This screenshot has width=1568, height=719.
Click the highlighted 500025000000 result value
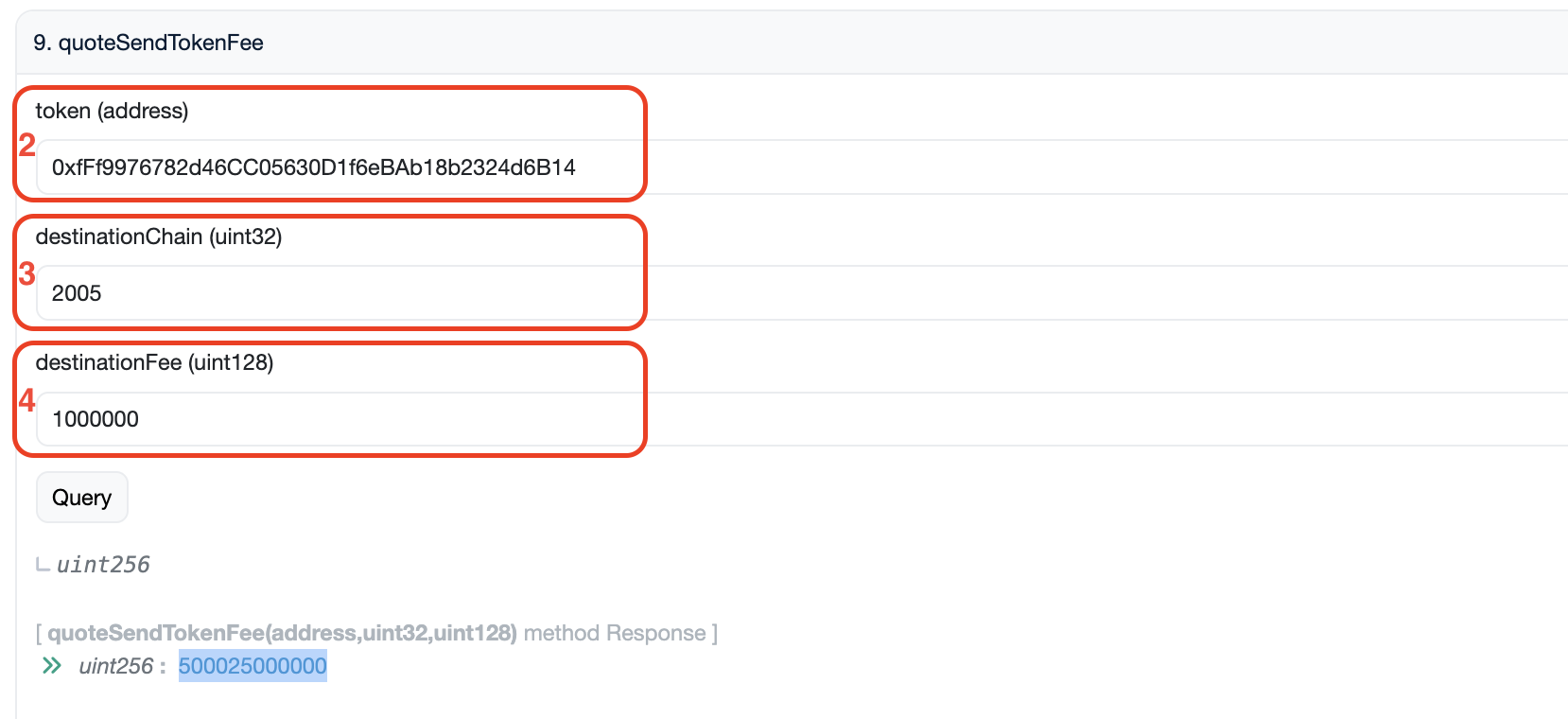[x=253, y=666]
